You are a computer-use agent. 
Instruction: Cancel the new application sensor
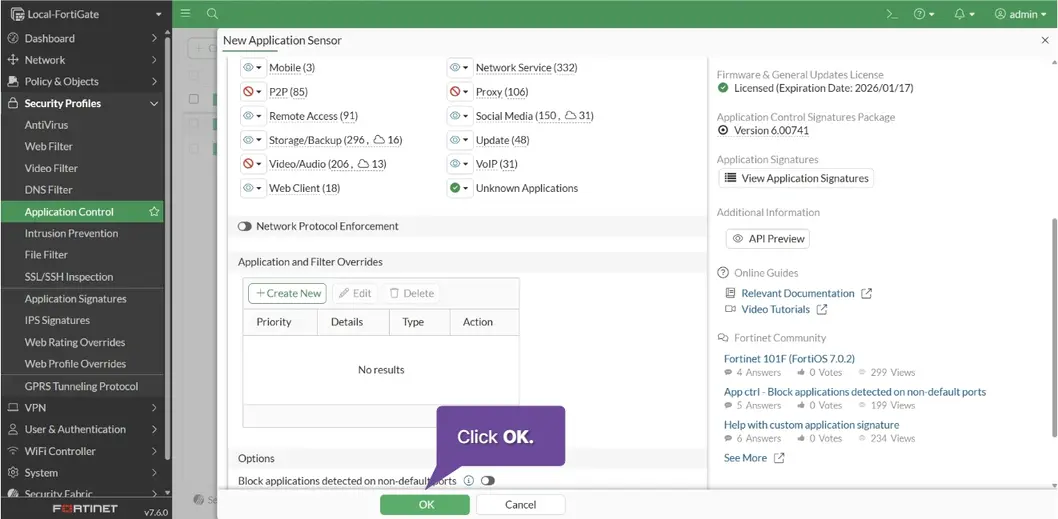click(x=520, y=505)
